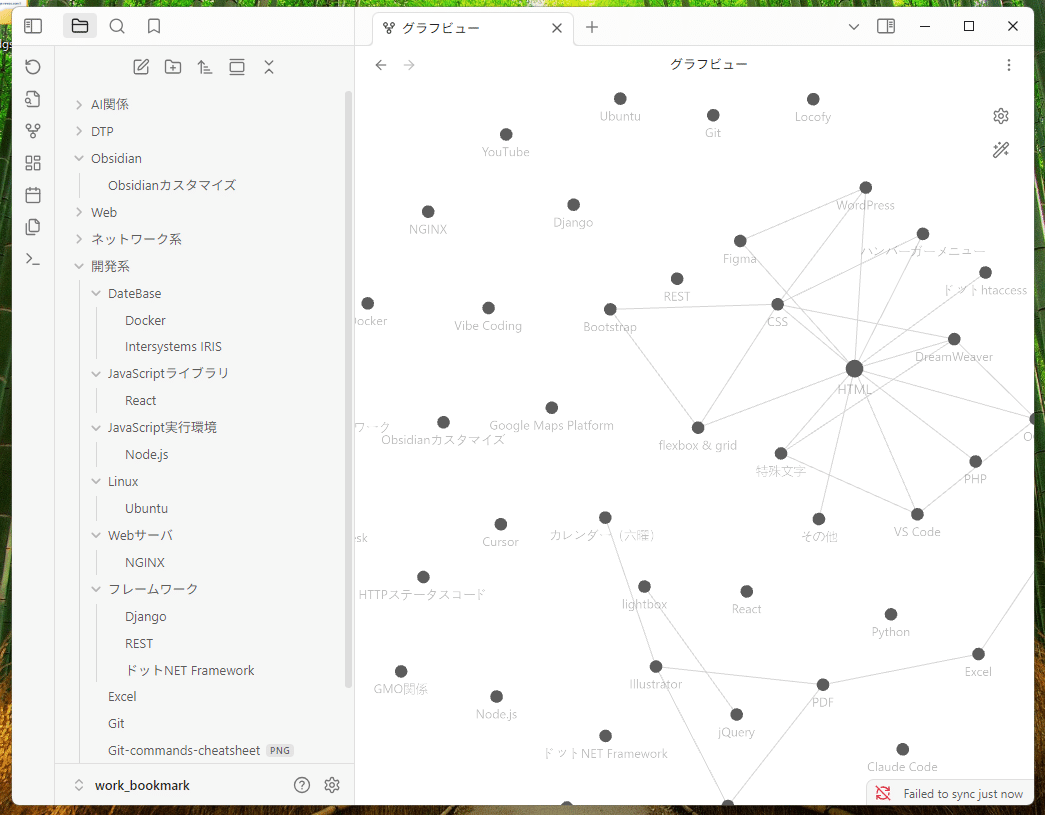Click the HTML graph node
Screen dimensions: 1045x815
click(x=854, y=369)
